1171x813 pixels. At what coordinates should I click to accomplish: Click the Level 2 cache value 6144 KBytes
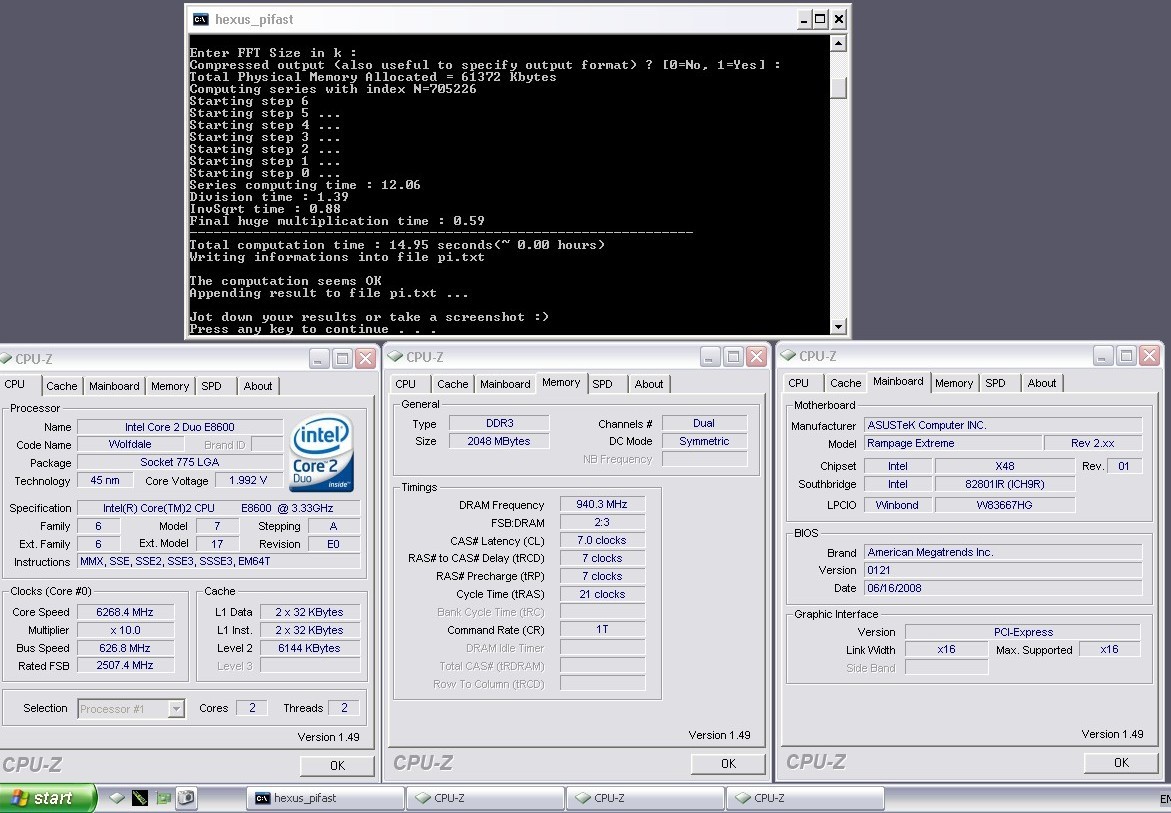[309, 648]
